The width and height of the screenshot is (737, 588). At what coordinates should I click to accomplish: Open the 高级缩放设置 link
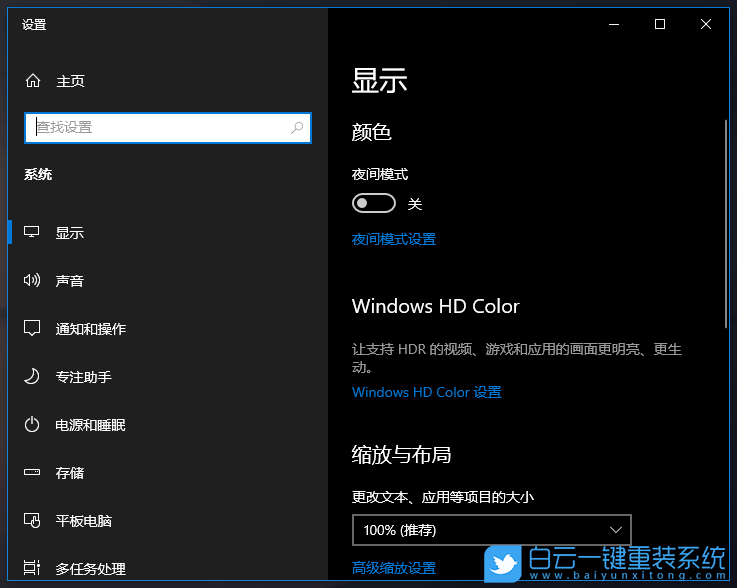point(394,568)
